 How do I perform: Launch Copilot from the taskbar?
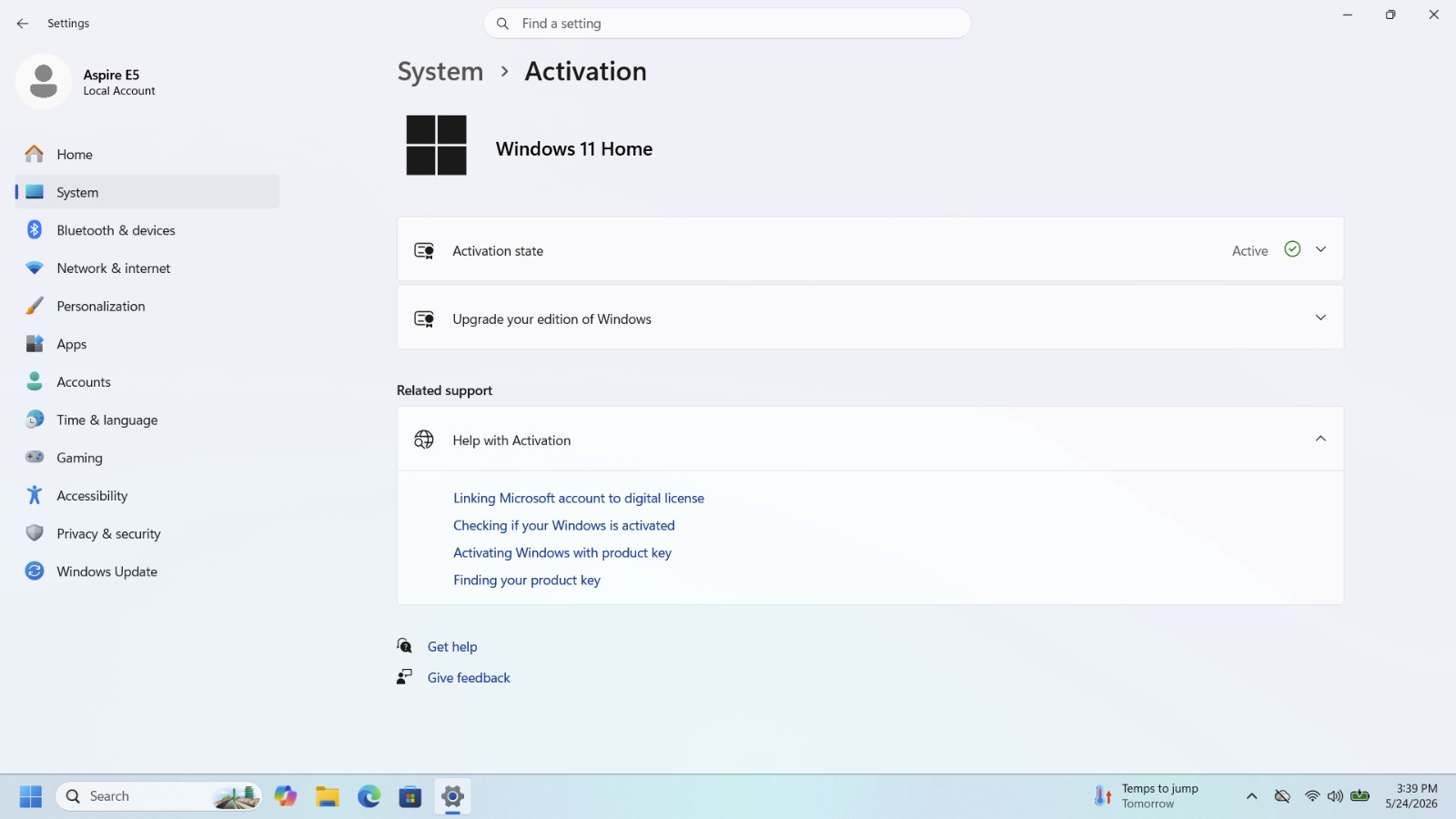[x=286, y=796]
